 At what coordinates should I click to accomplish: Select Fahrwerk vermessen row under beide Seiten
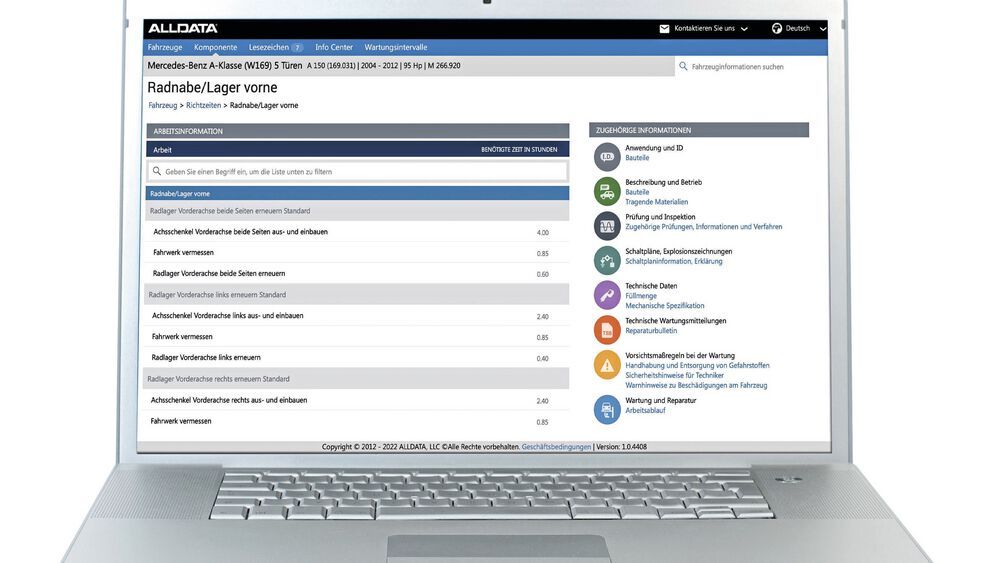coord(357,252)
